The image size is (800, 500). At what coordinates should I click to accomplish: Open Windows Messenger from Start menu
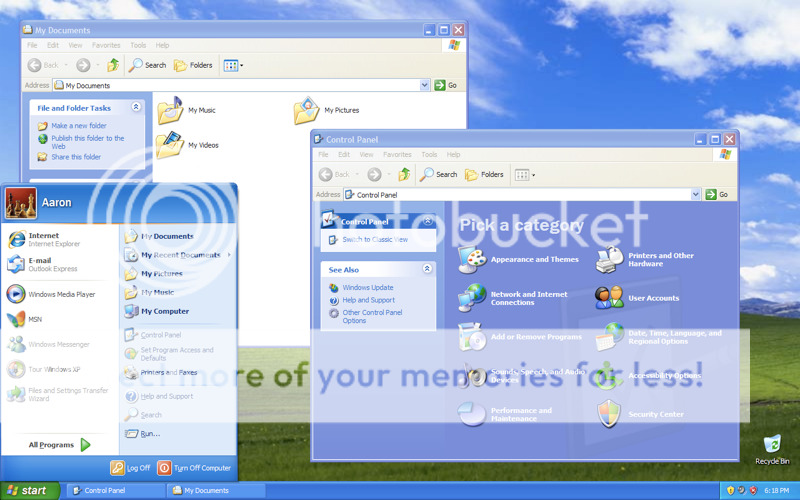[48, 344]
